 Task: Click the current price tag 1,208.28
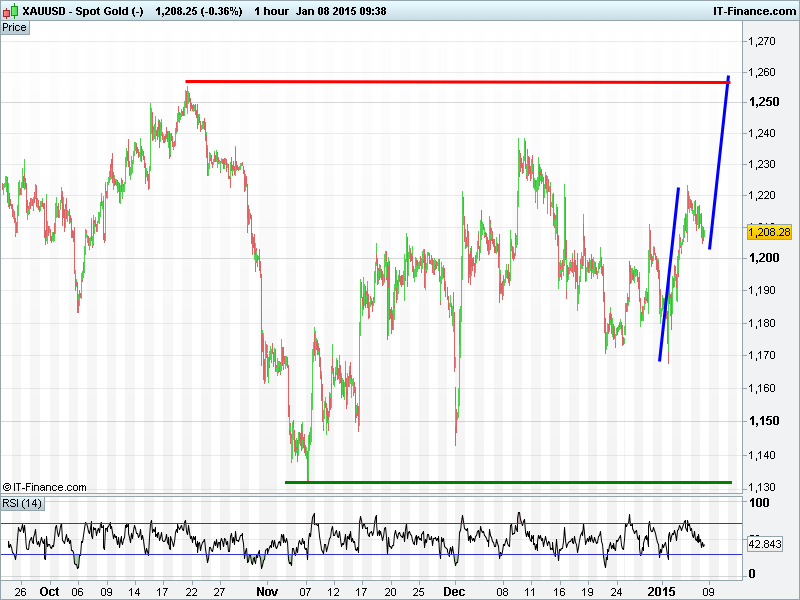click(769, 232)
